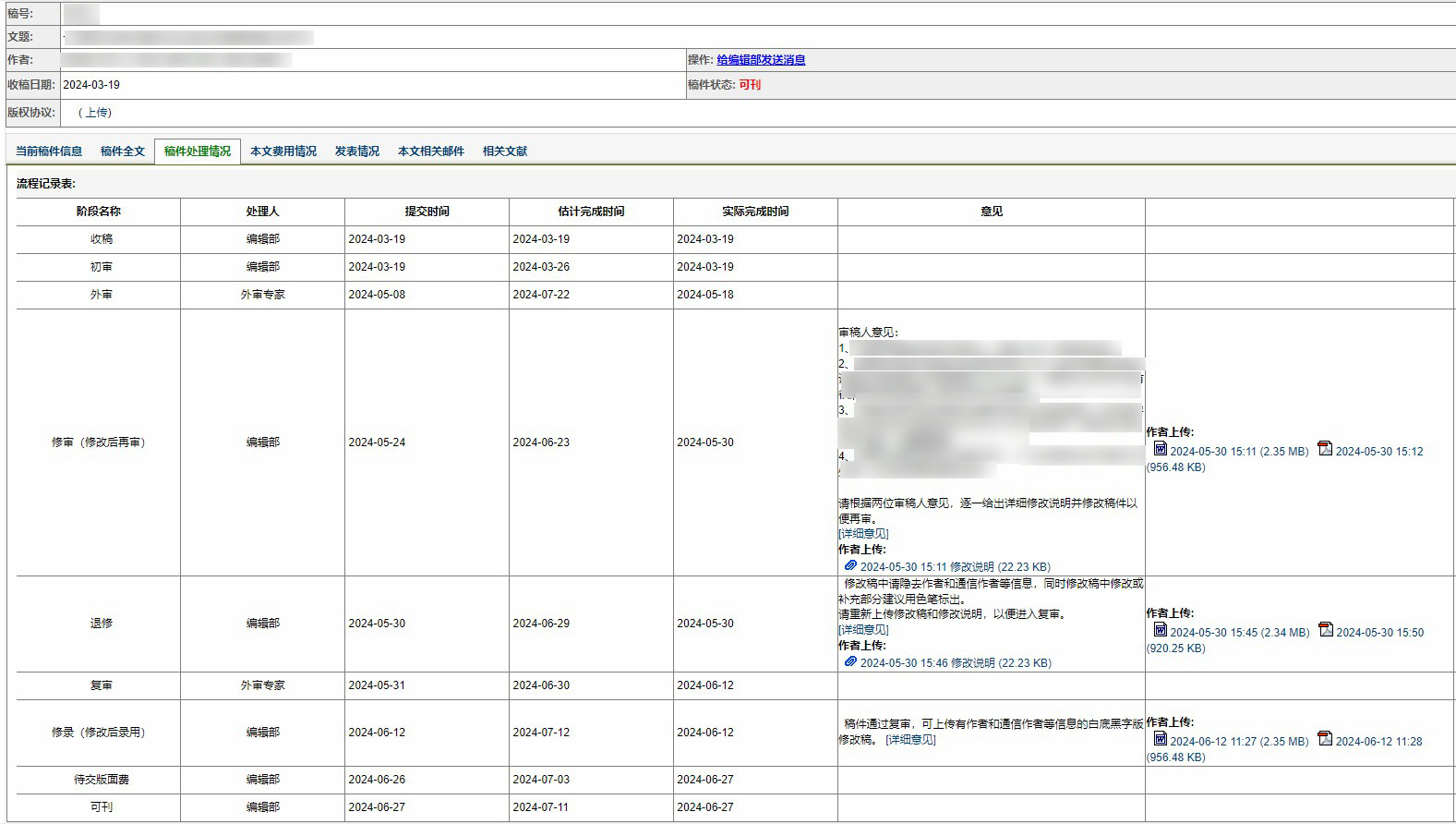
Task: Click Word icon for 2024-06-12 11:27 upload
Action: pos(1161,739)
